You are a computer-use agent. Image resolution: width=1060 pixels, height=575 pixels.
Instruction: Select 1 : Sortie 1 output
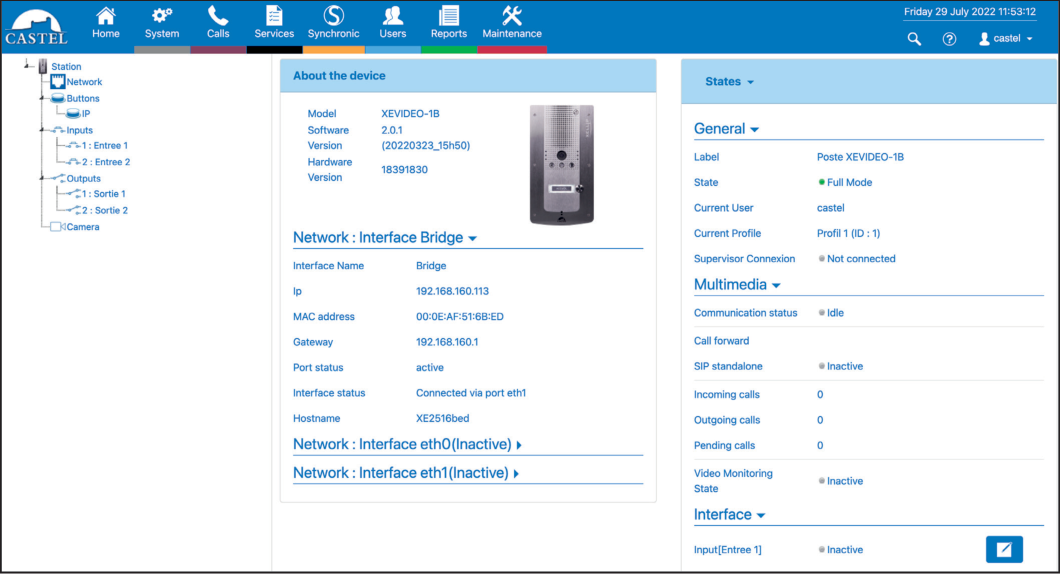tap(103, 194)
